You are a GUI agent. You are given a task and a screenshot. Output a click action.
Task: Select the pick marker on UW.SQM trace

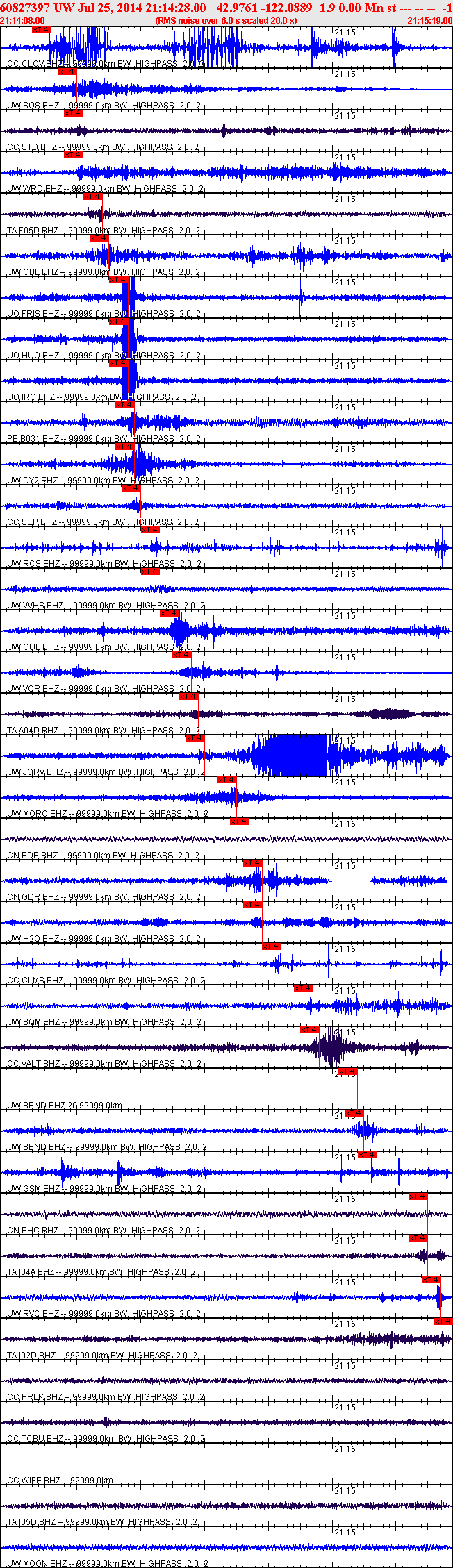[x=303, y=988]
